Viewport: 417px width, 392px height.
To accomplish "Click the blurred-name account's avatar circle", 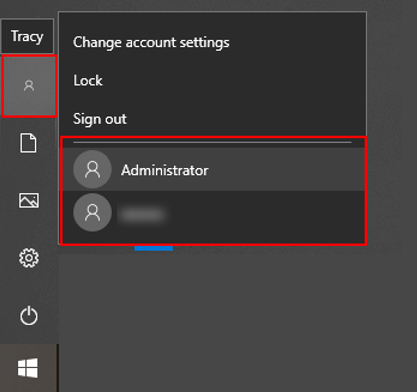I will (x=92, y=212).
